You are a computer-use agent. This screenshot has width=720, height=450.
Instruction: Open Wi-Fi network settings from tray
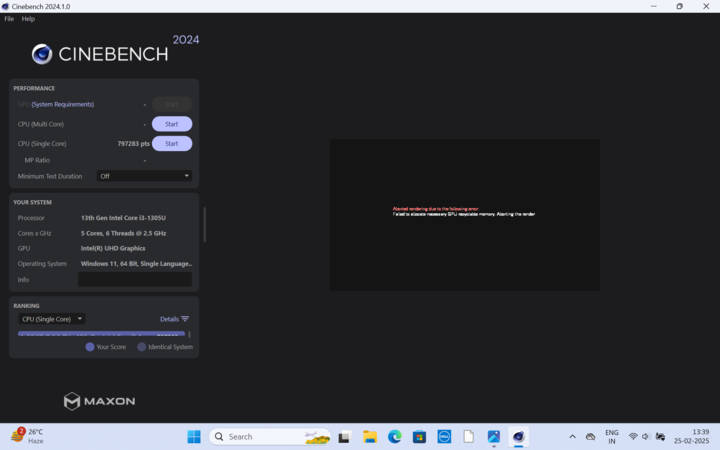[x=633, y=436]
